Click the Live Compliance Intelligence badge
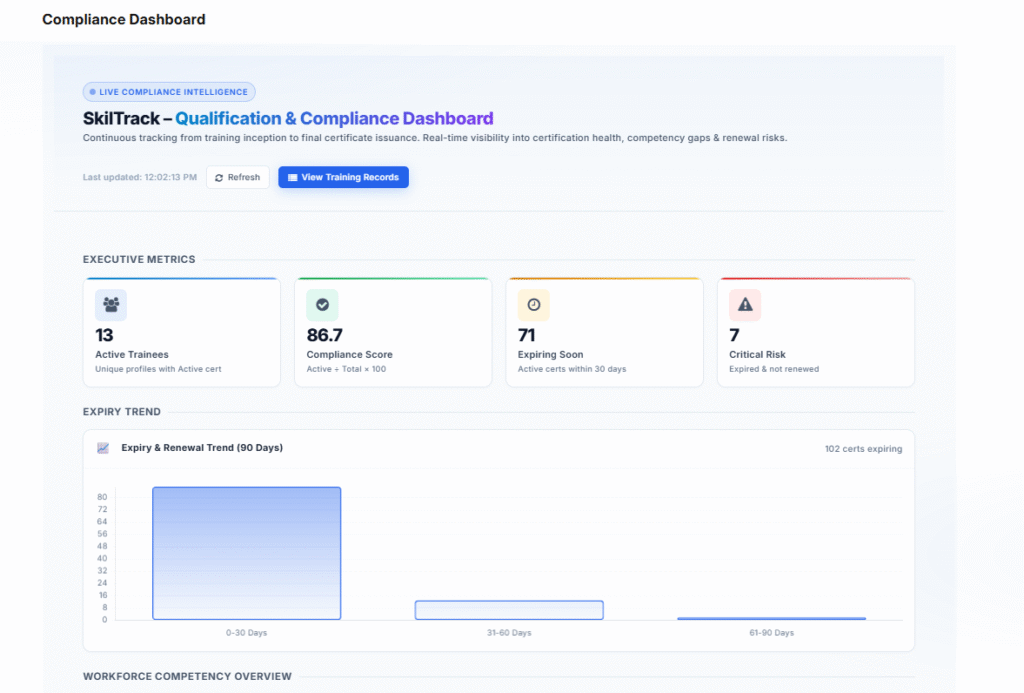Viewport: 1024px width, 693px height. point(169,92)
